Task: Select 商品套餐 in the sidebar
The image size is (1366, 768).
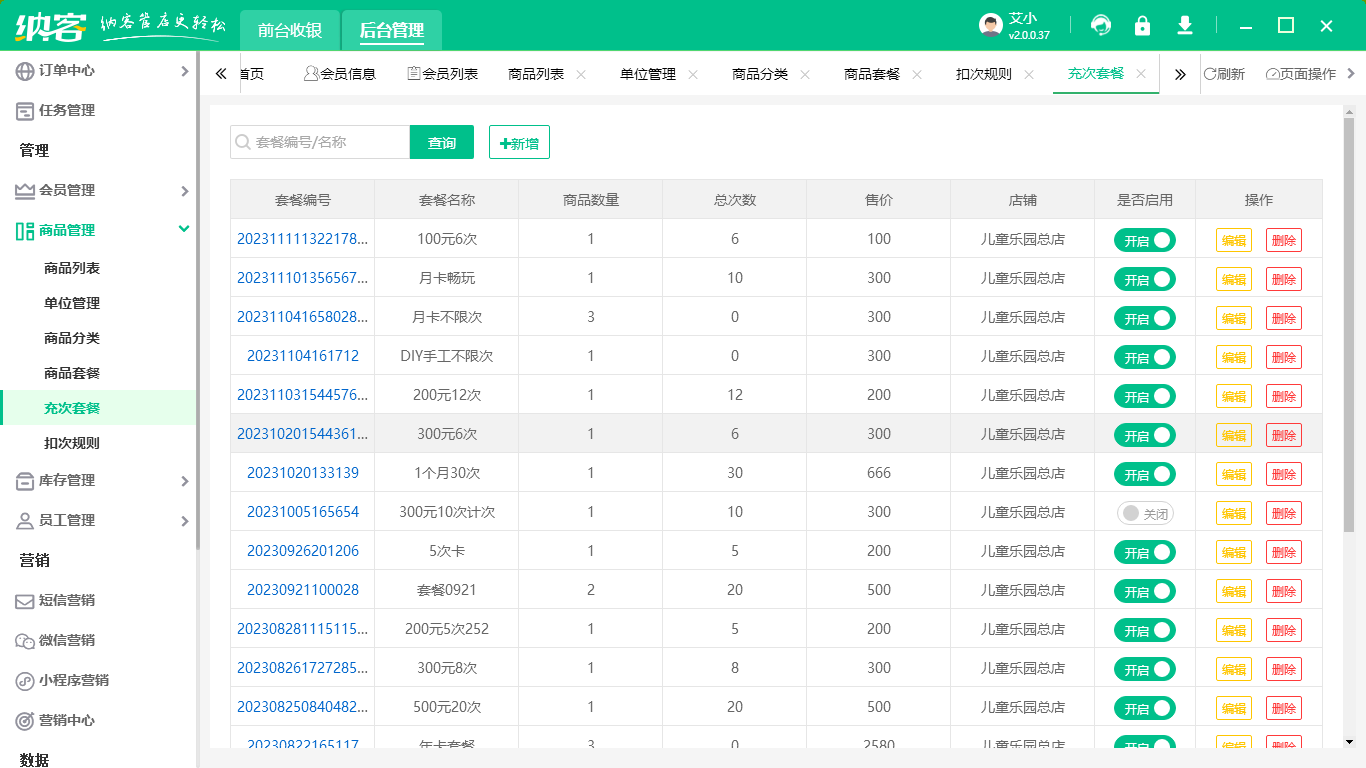Action: [x=72, y=373]
